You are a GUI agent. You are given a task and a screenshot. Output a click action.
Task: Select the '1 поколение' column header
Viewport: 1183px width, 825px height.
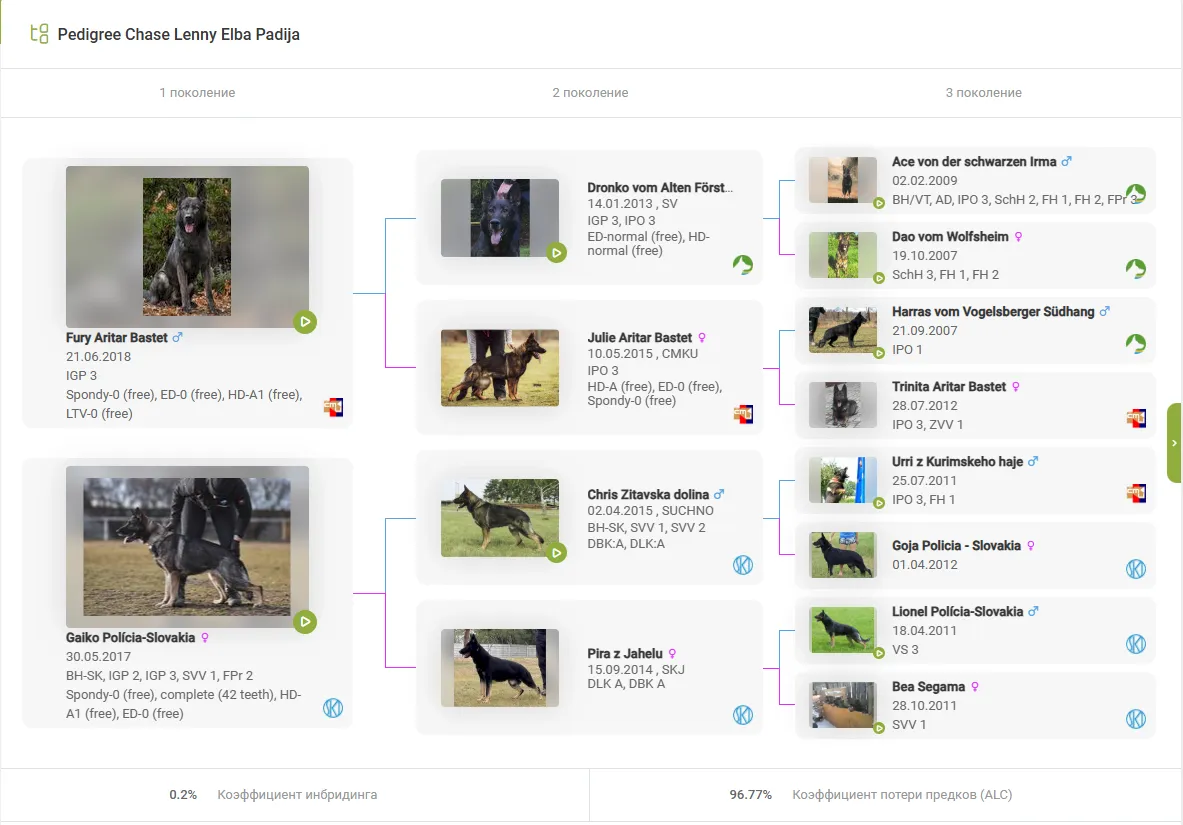pos(197,93)
